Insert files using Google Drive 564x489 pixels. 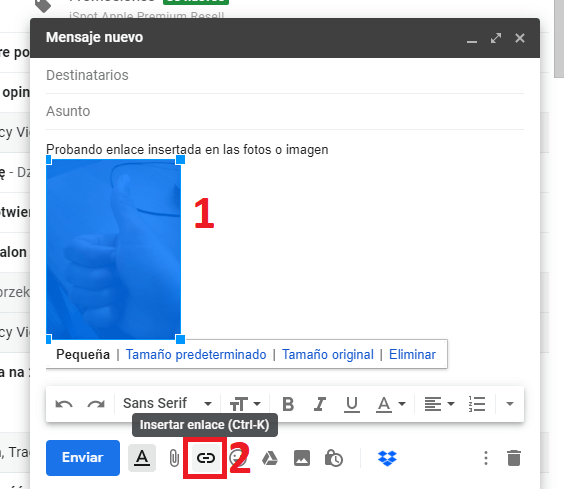coord(270,458)
